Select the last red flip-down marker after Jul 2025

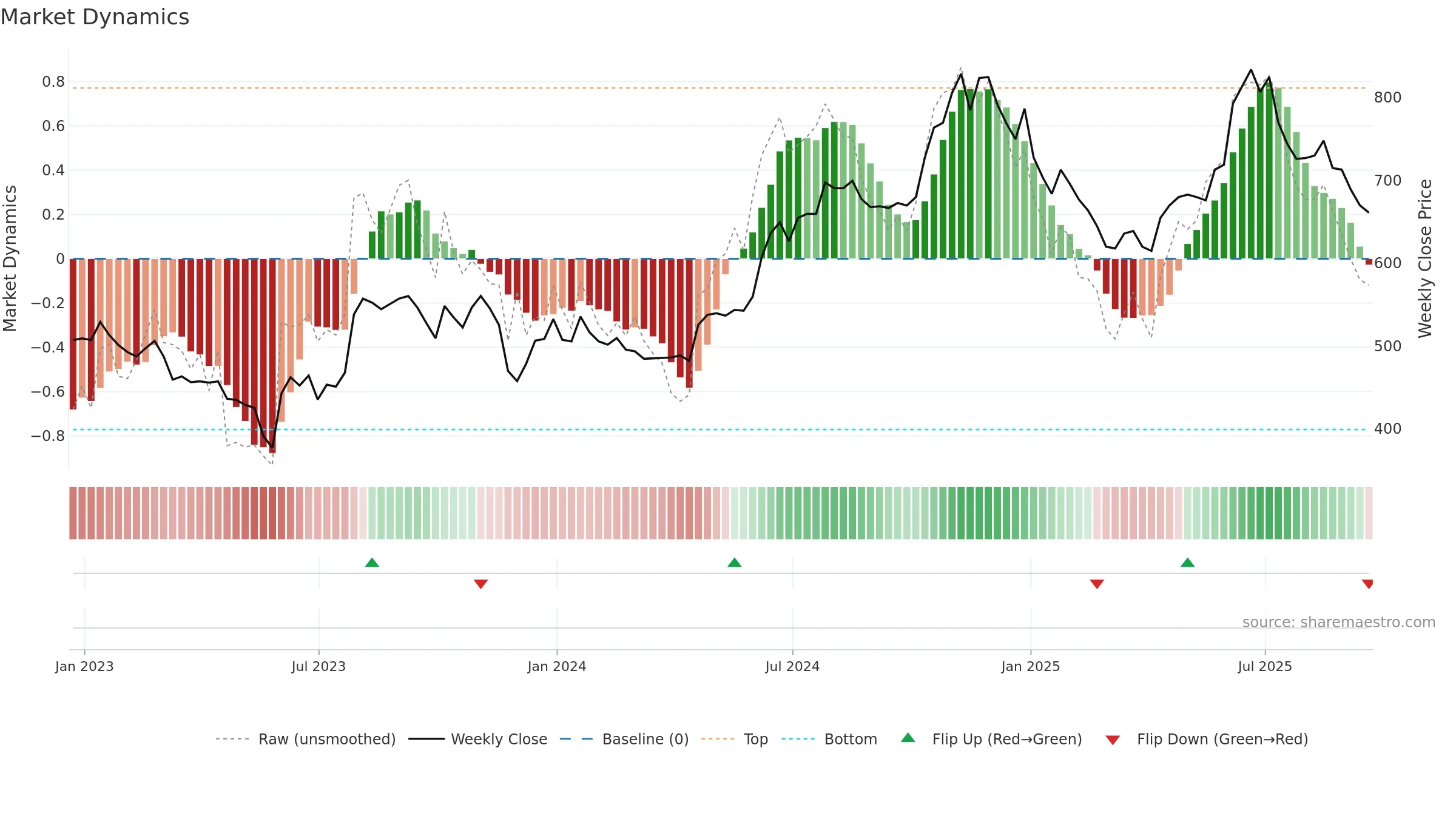pyautogui.click(x=1367, y=584)
